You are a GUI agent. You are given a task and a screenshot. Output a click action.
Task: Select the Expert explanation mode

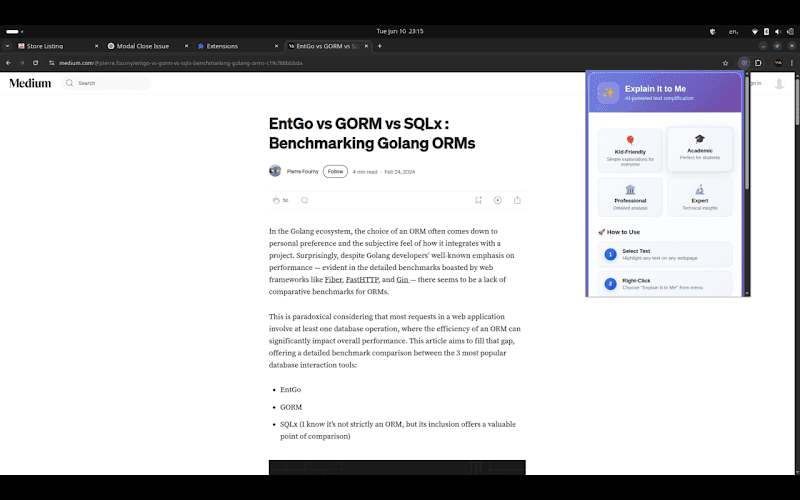click(x=699, y=197)
